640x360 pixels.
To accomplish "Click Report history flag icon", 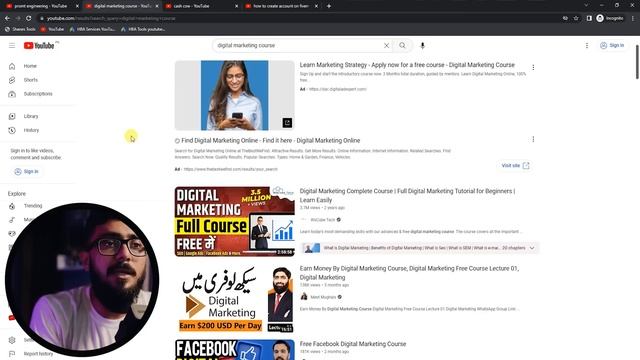I will pos(12,354).
